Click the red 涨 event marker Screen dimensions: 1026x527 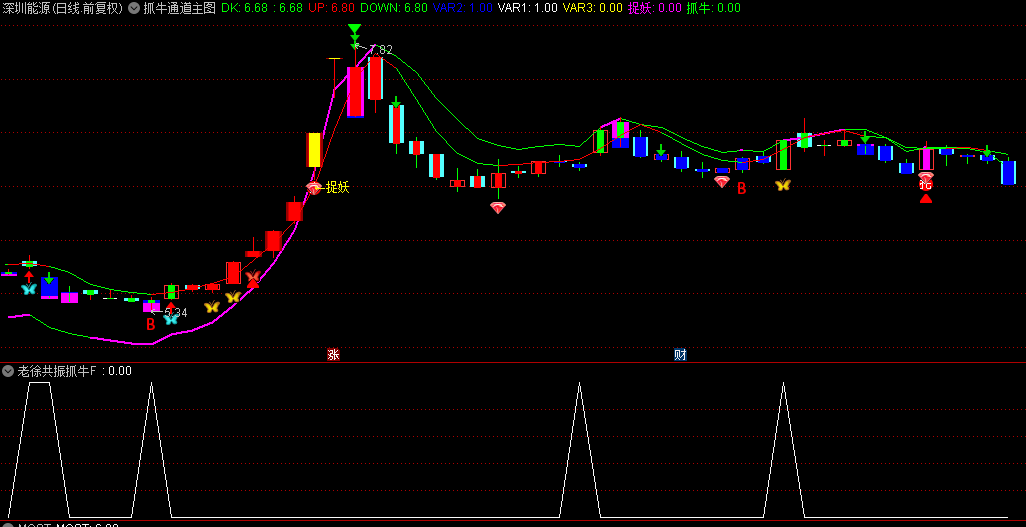point(333,354)
